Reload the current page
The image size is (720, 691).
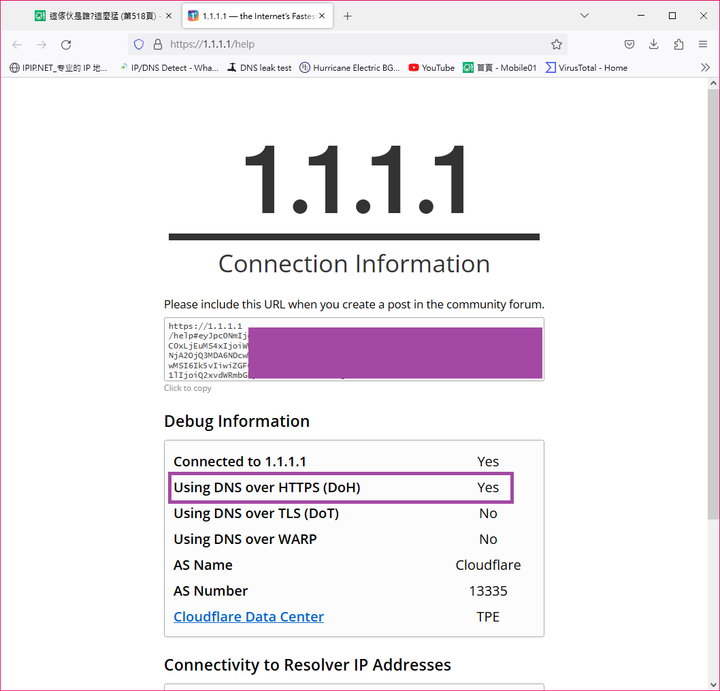66,45
